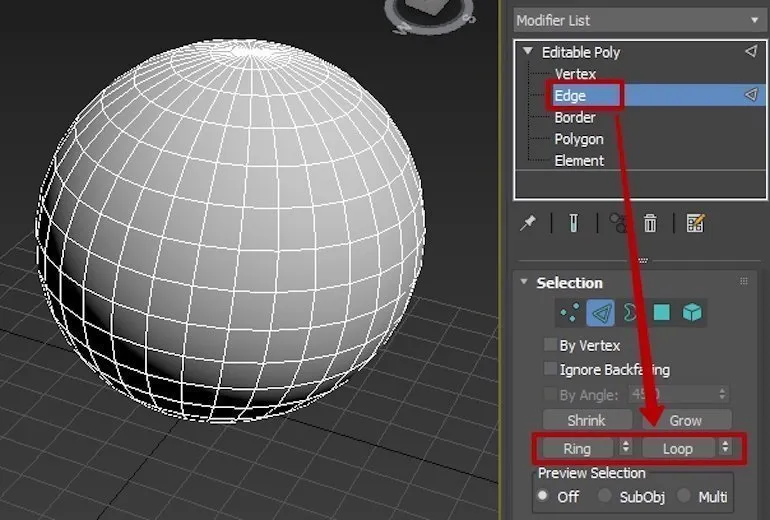Image resolution: width=770 pixels, height=520 pixels.
Task: Click Make Unique icon in modifier toolbar
Action: 619,223
